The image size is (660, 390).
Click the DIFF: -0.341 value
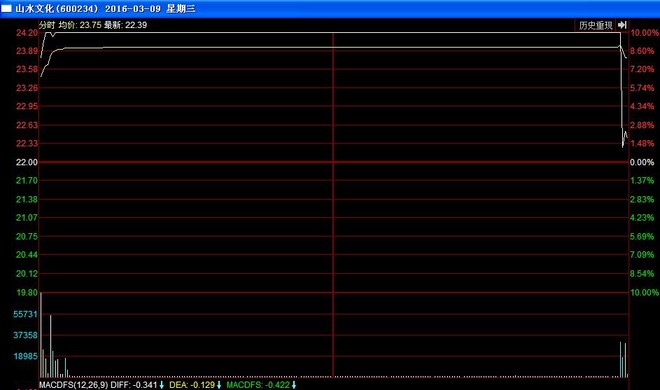(x=134, y=385)
